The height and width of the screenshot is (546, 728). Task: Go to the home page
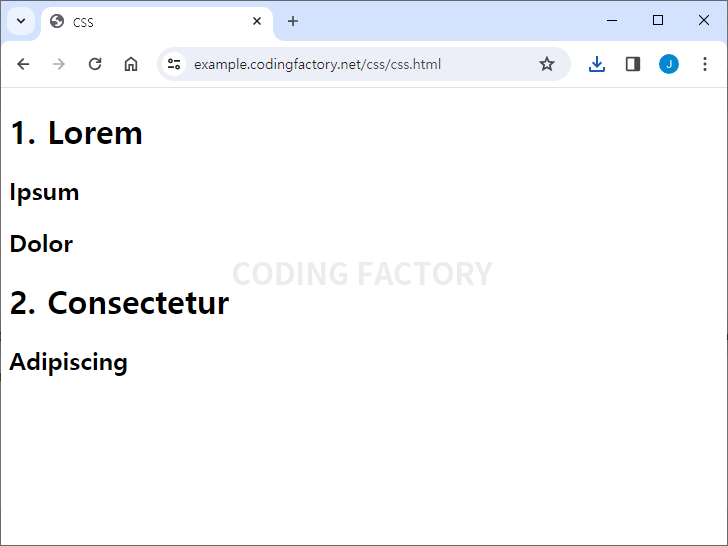[131, 64]
